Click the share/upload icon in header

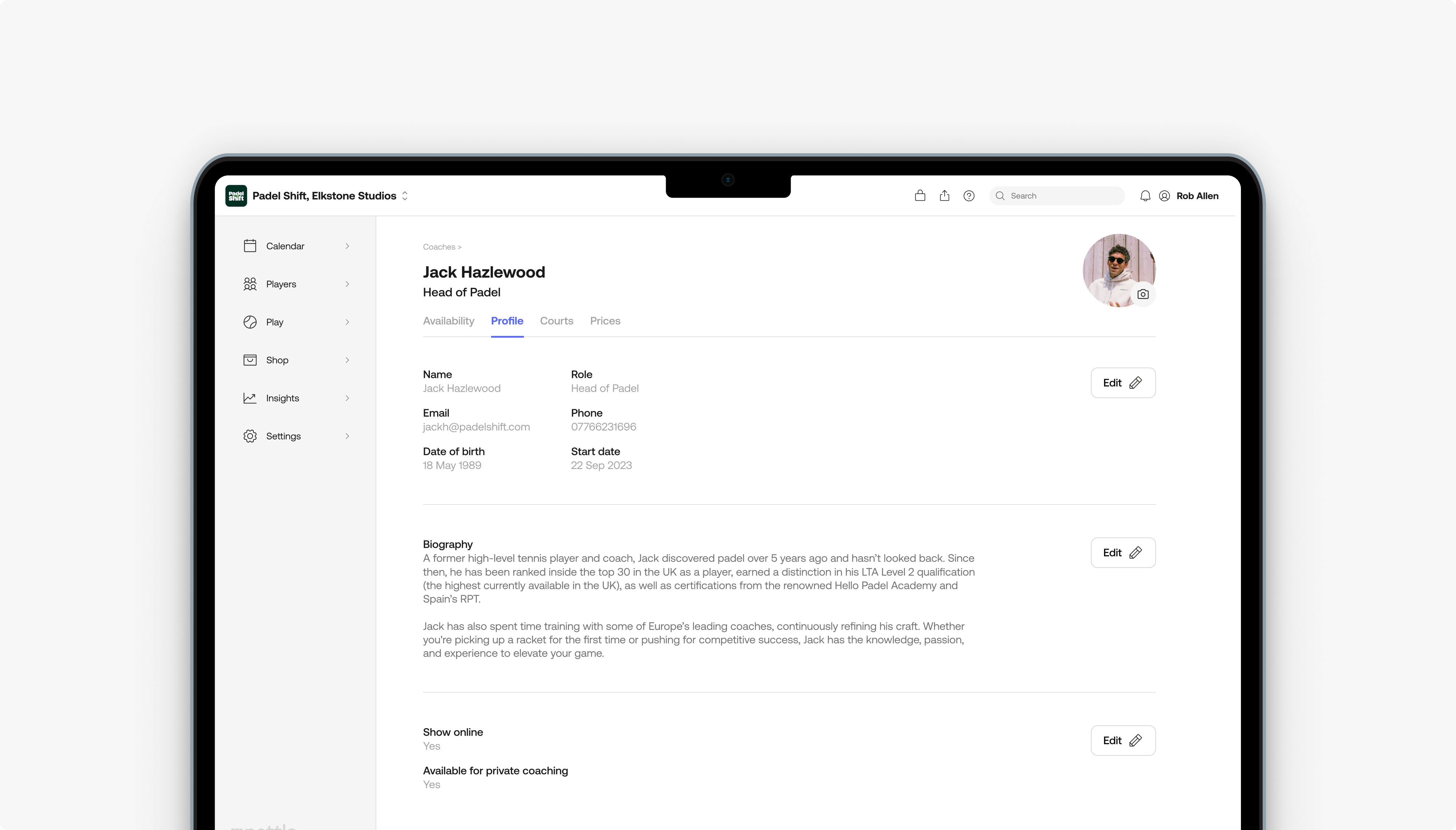944,195
